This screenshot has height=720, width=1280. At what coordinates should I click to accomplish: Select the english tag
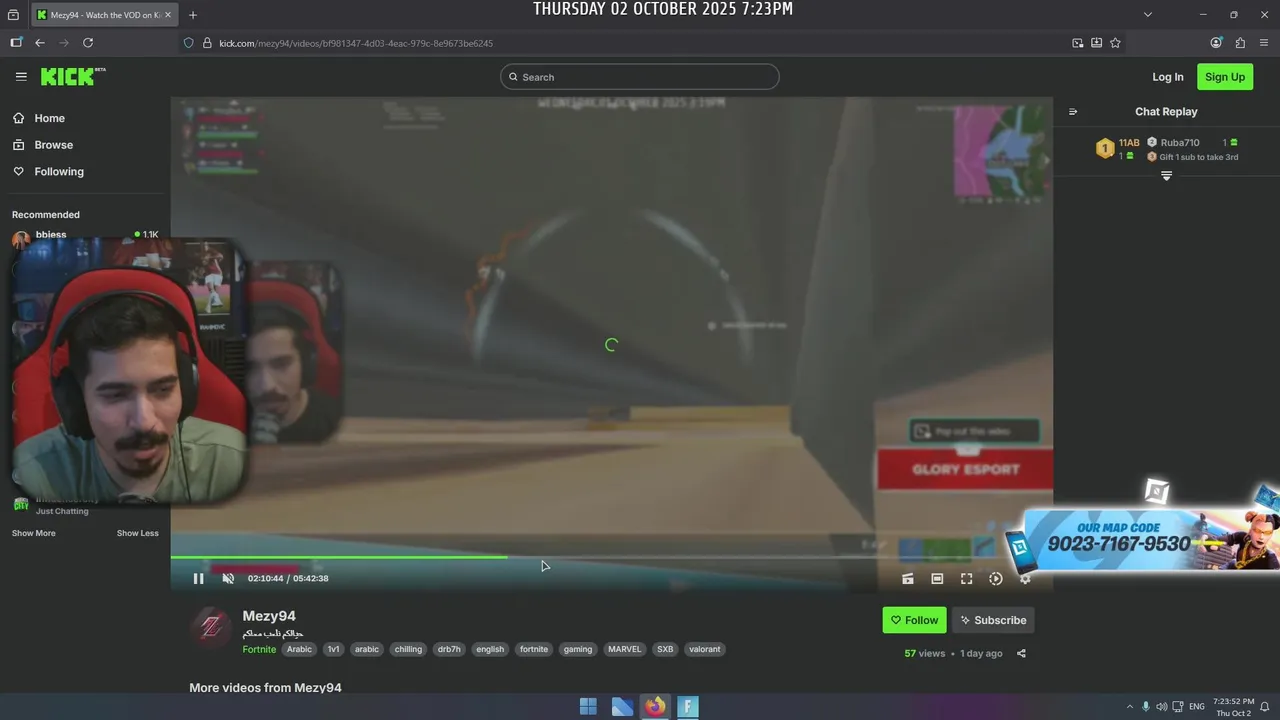(490, 649)
